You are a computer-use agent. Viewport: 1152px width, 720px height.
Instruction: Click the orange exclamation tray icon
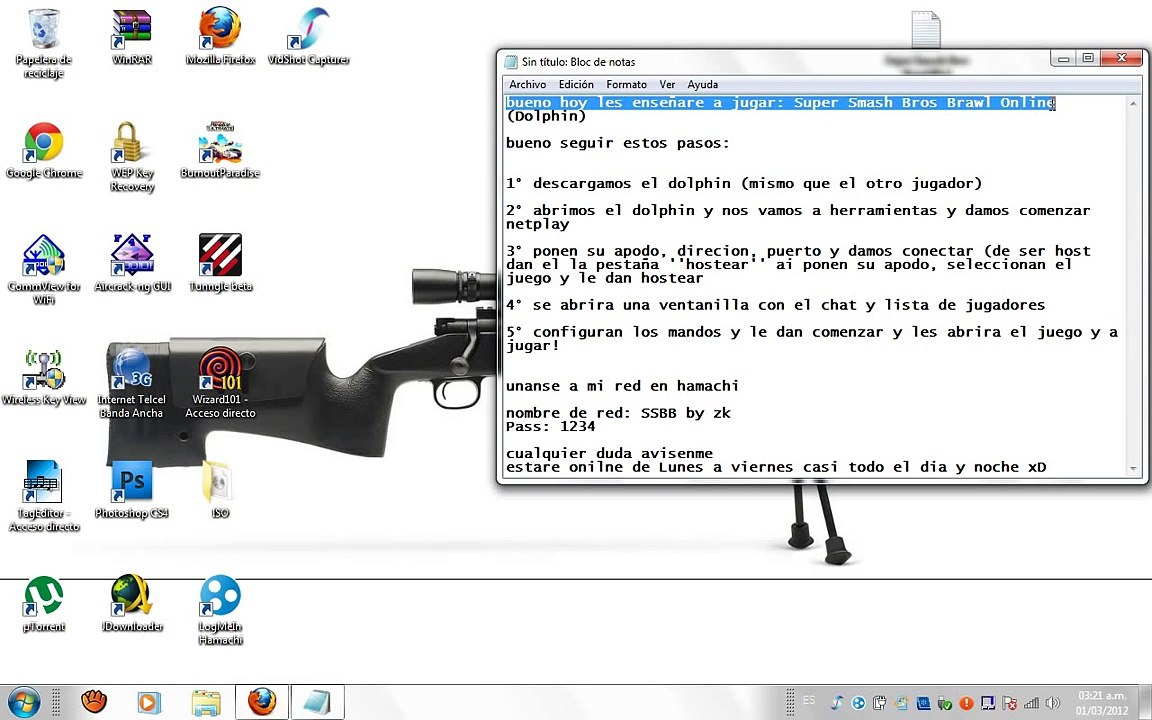click(x=966, y=703)
